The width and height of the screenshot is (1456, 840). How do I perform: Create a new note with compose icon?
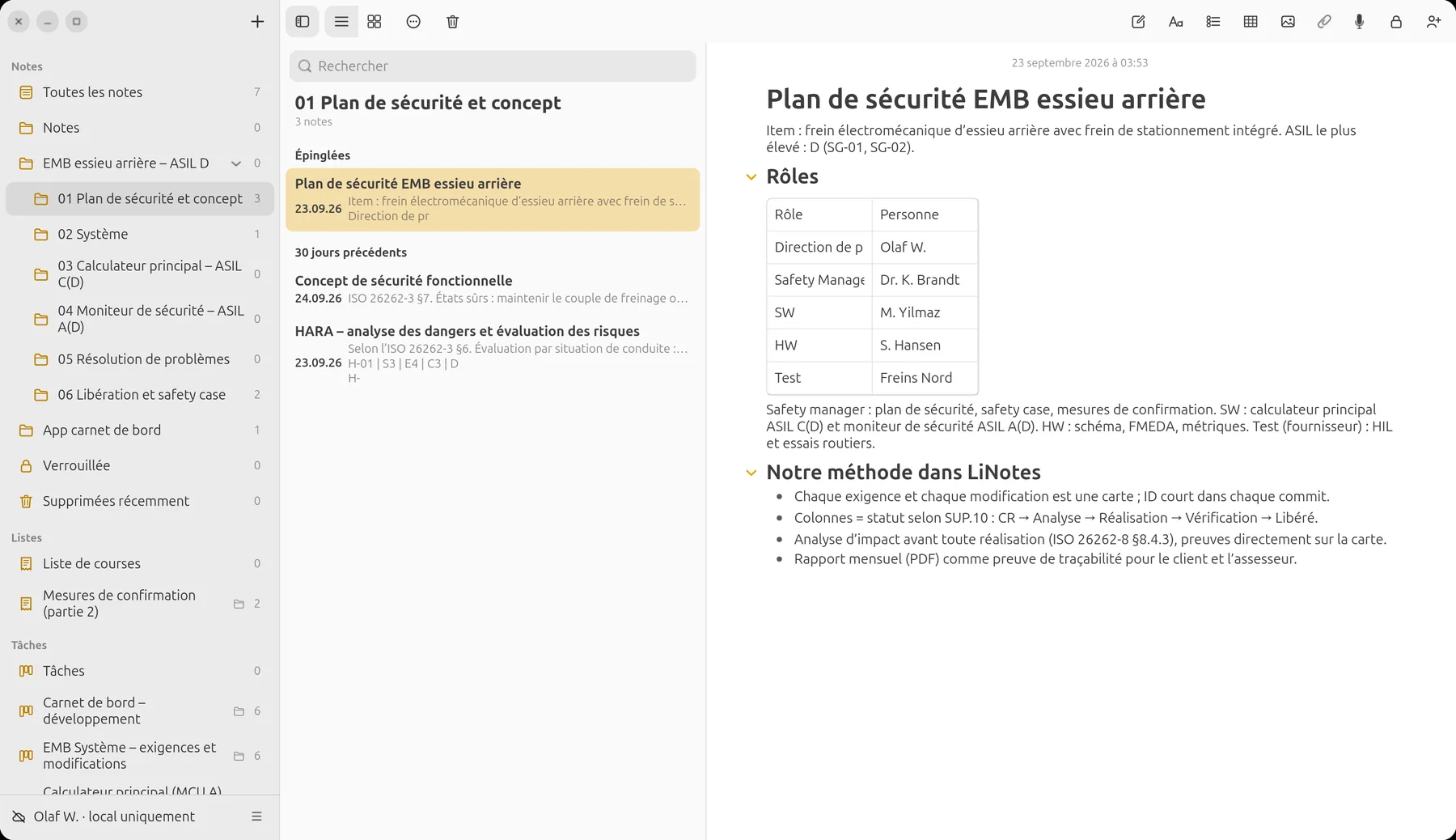(x=1138, y=22)
